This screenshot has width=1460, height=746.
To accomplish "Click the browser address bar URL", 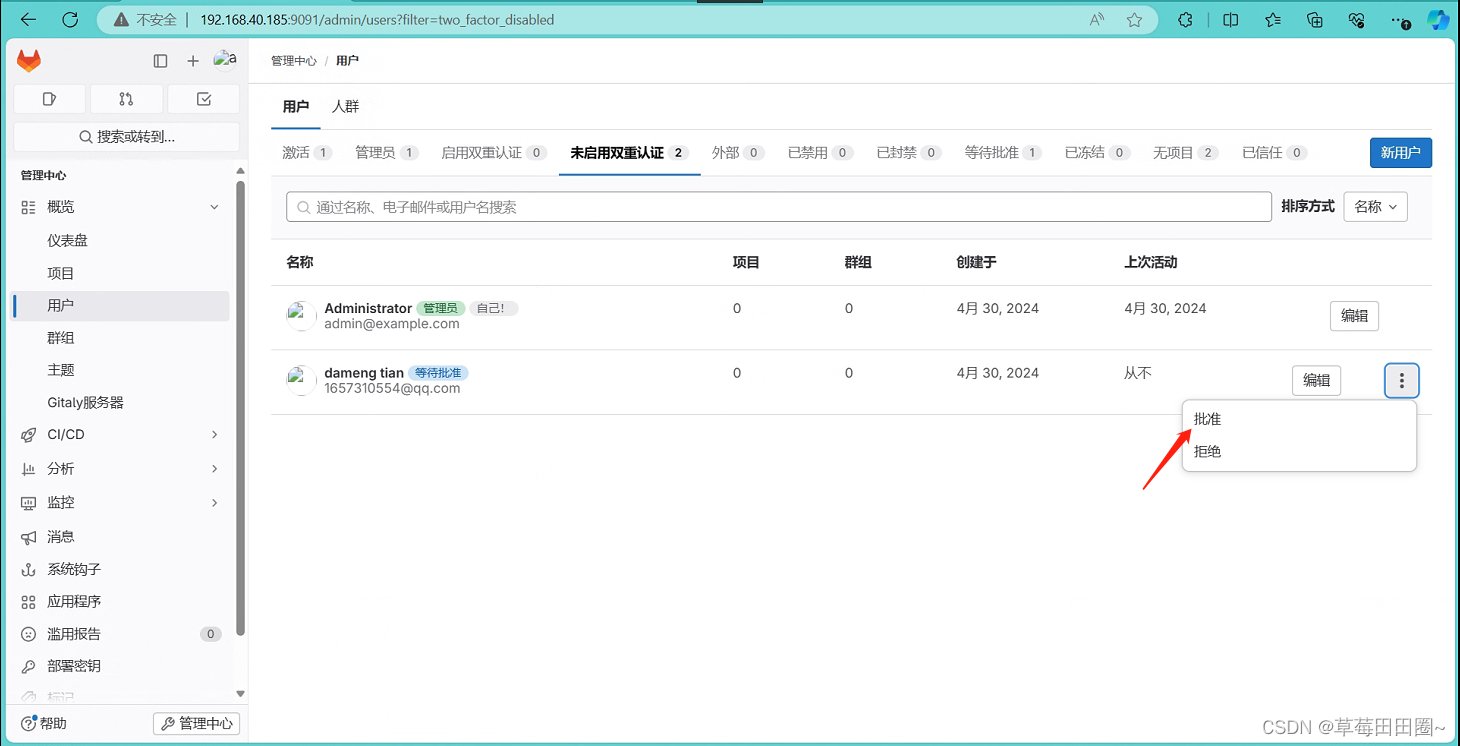I will coord(377,20).
